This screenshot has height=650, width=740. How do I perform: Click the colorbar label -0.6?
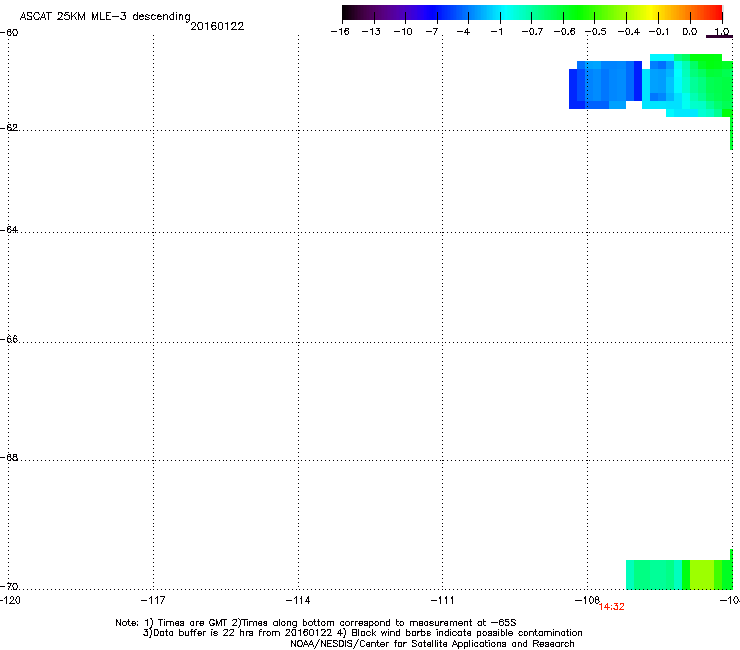pyautogui.click(x=564, y=32)
